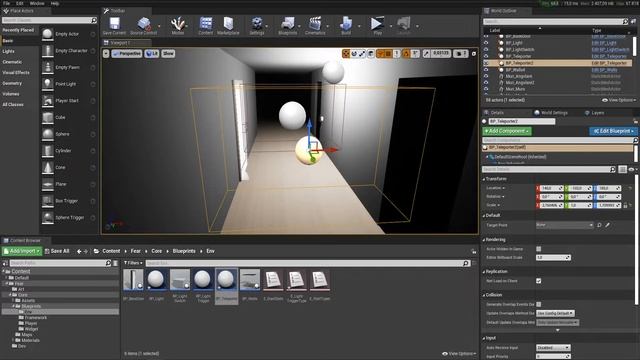
Task: Open the Edit menu
Action: point(20,3)
